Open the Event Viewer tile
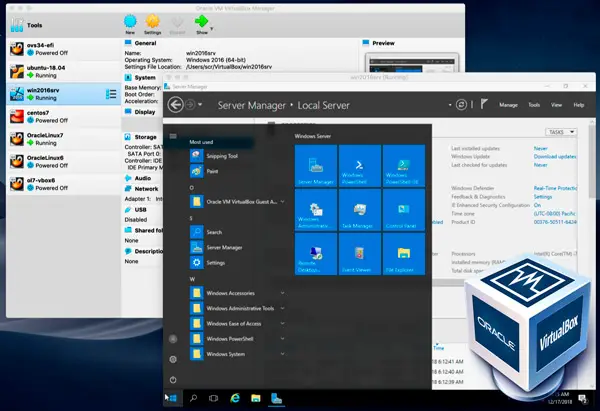This screenshot has width=600, height=411. 358,256
